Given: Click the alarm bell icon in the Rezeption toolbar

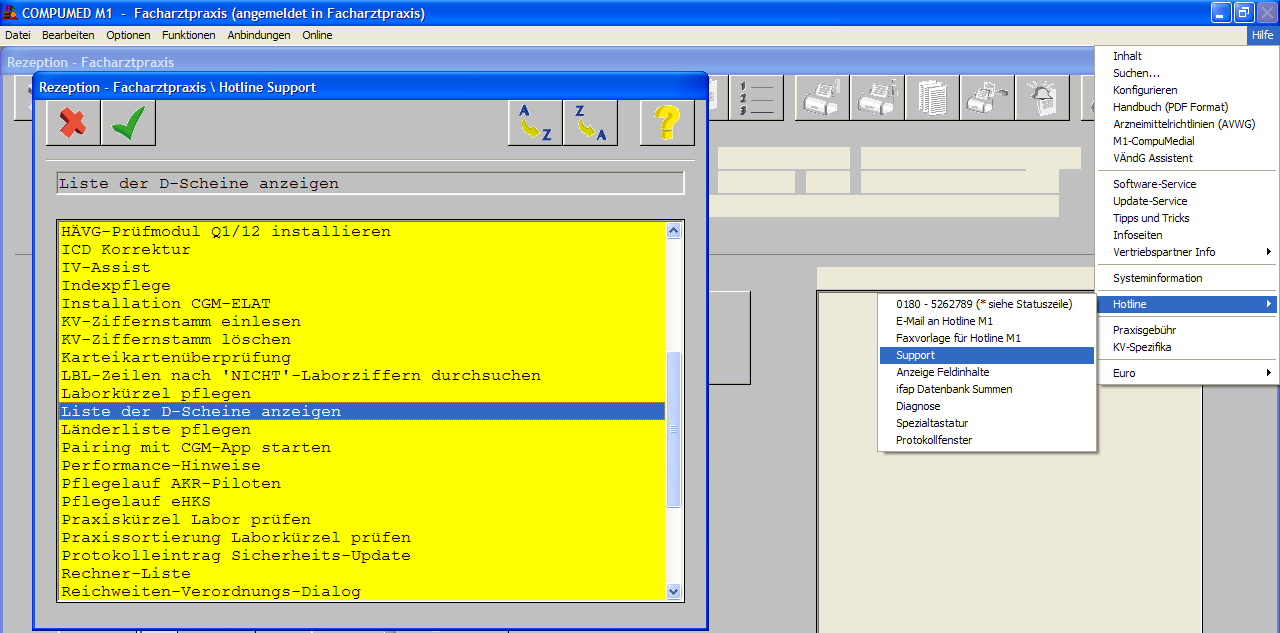Looking at the screenshot, I should pyautogui.click(x=1042, y=98).
